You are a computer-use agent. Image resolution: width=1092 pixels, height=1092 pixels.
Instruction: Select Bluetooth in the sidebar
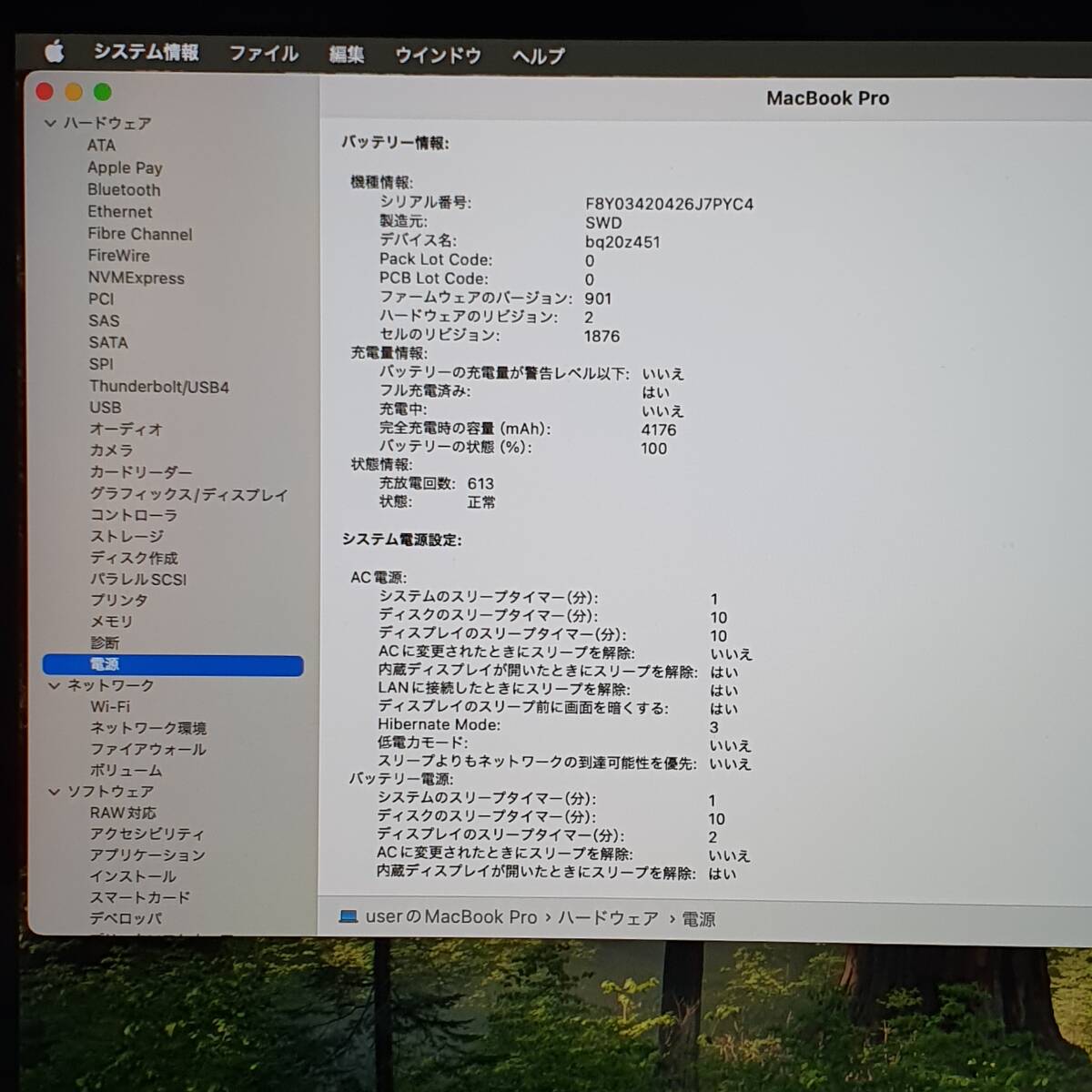124,189
